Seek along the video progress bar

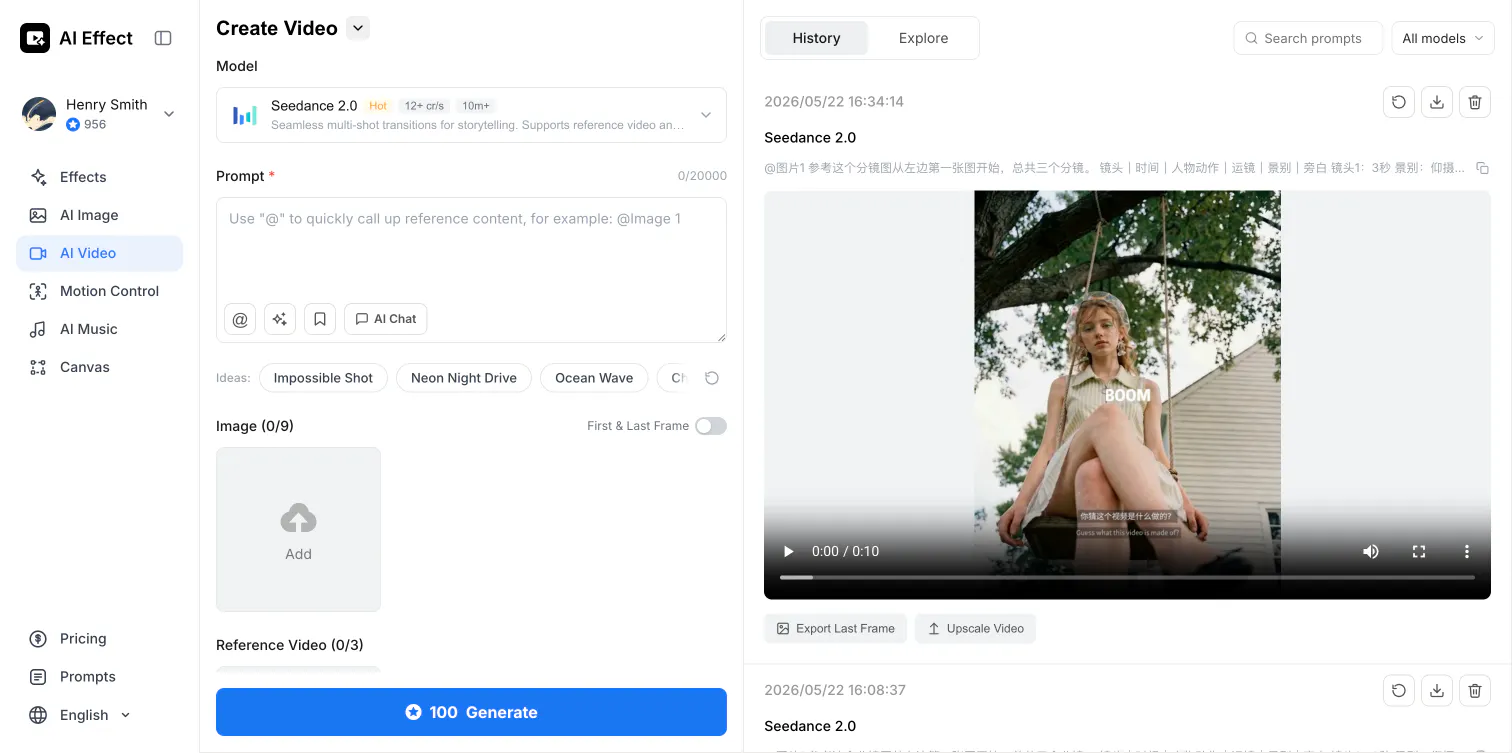[1127, 578]
